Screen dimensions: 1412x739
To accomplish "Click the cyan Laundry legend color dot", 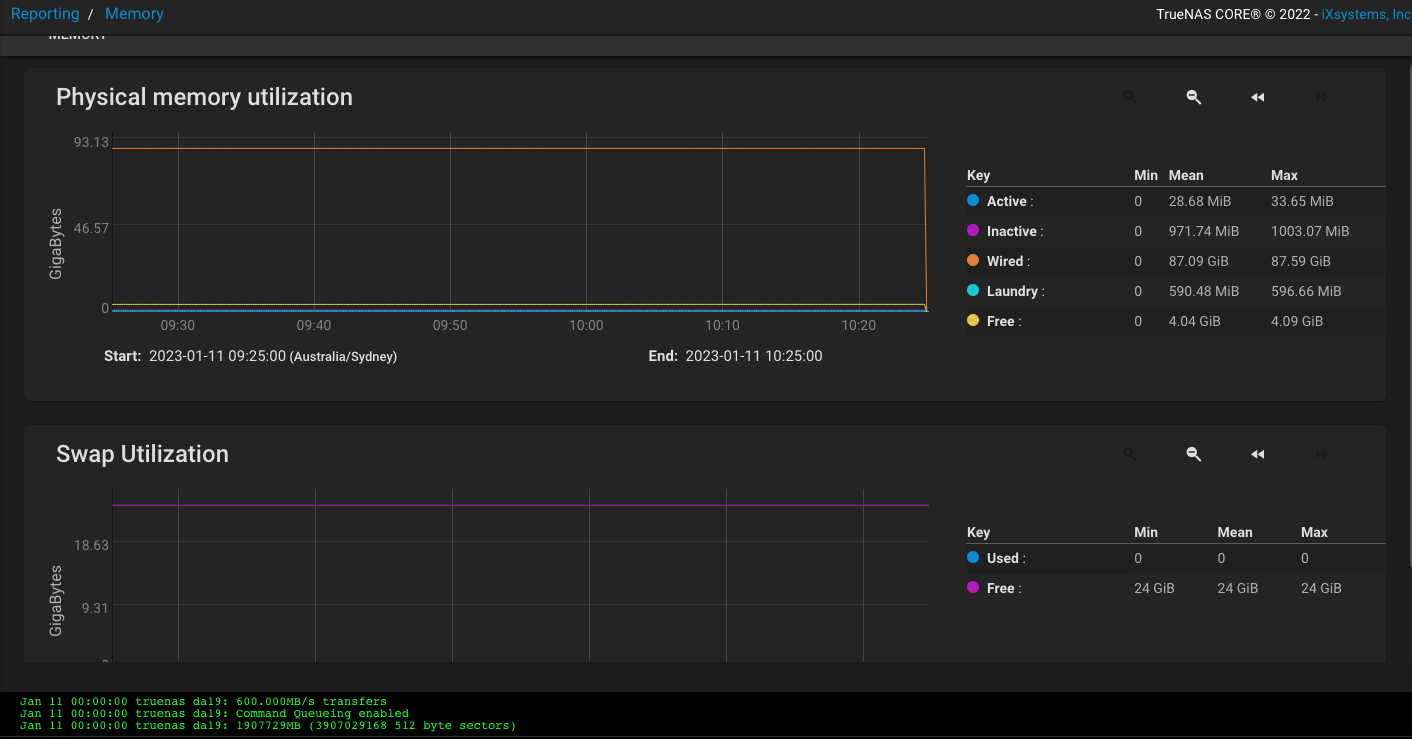I will (x=973, y=290).
